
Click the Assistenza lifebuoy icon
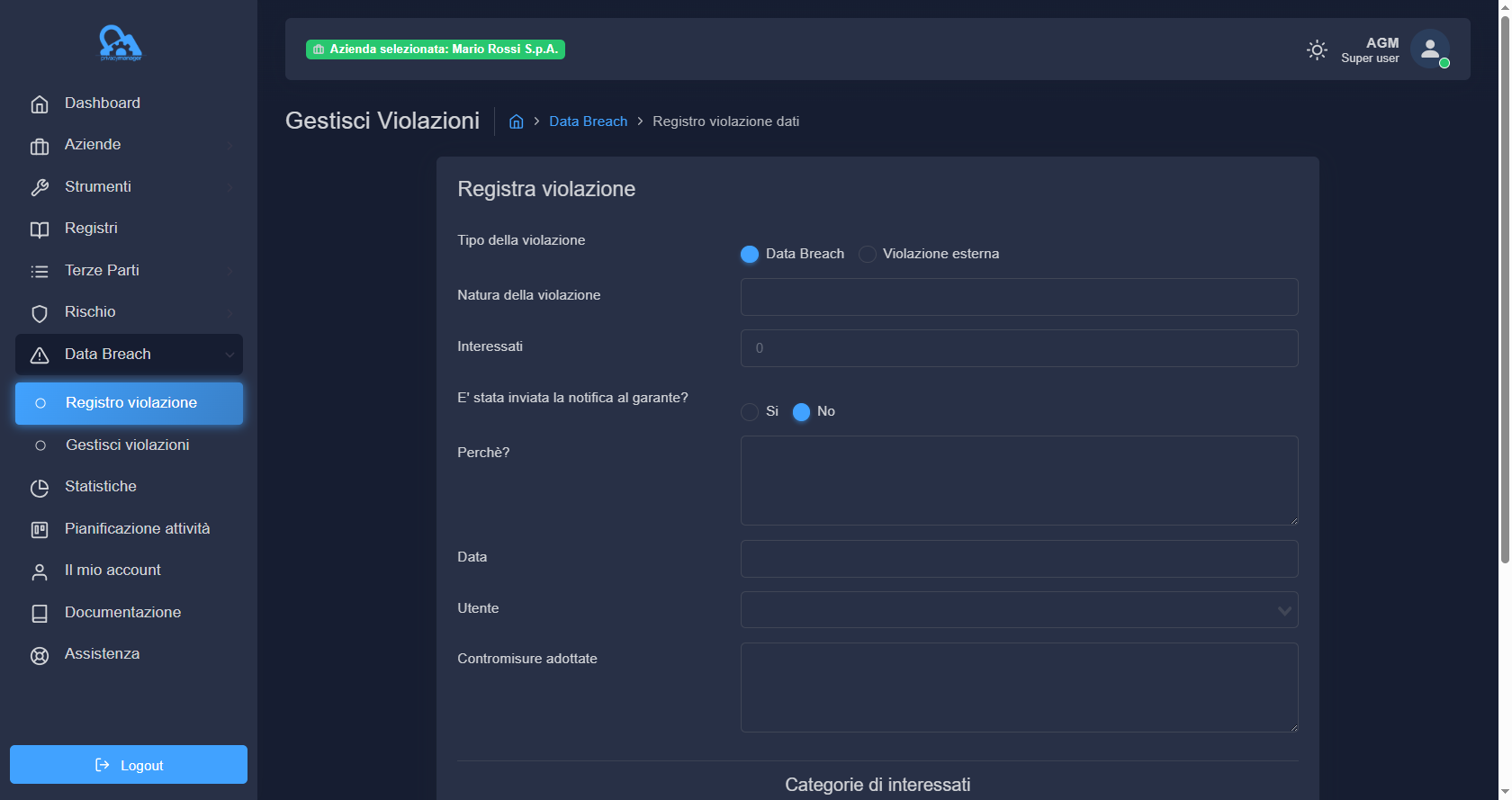point(40,655)
